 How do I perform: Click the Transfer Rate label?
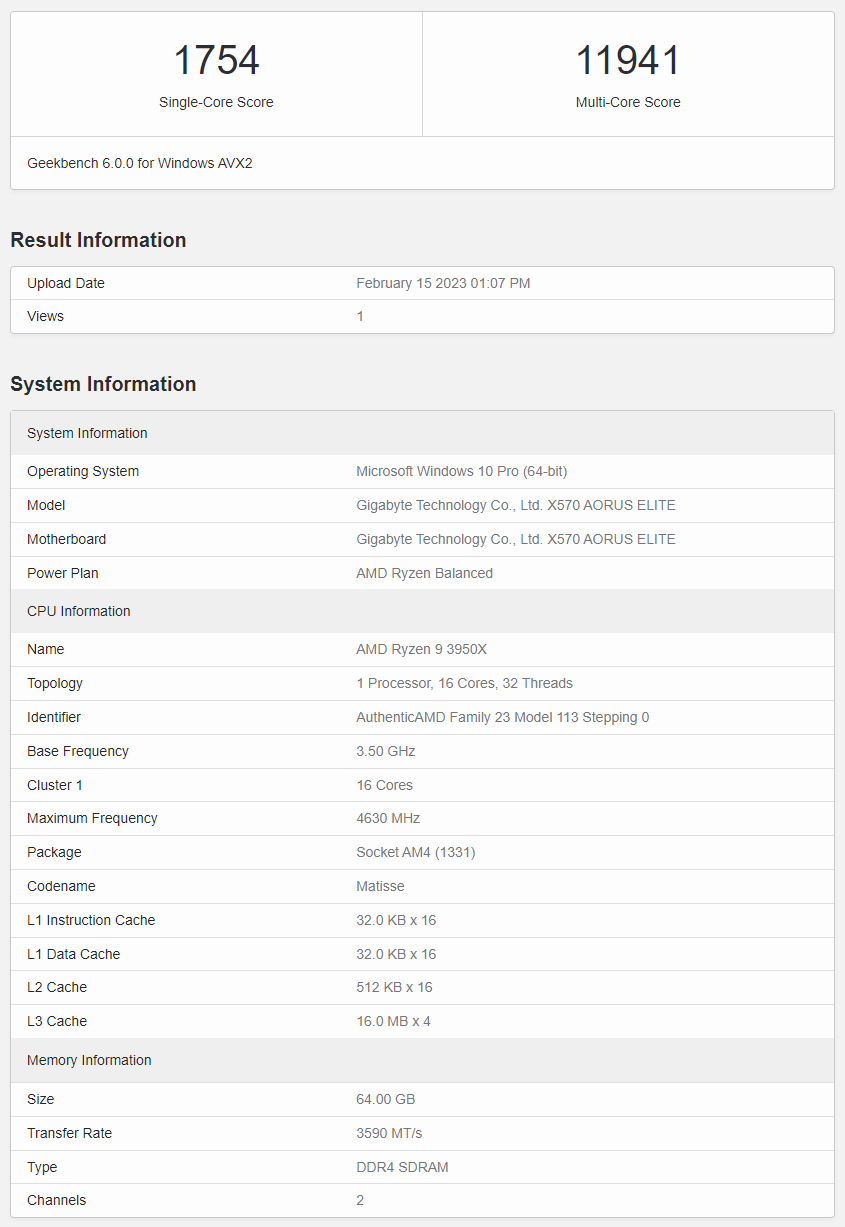[x=69, y=1133]
